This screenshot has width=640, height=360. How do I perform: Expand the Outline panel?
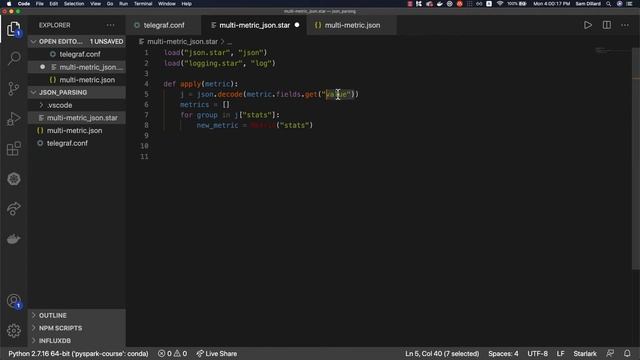tap(76, 316)
